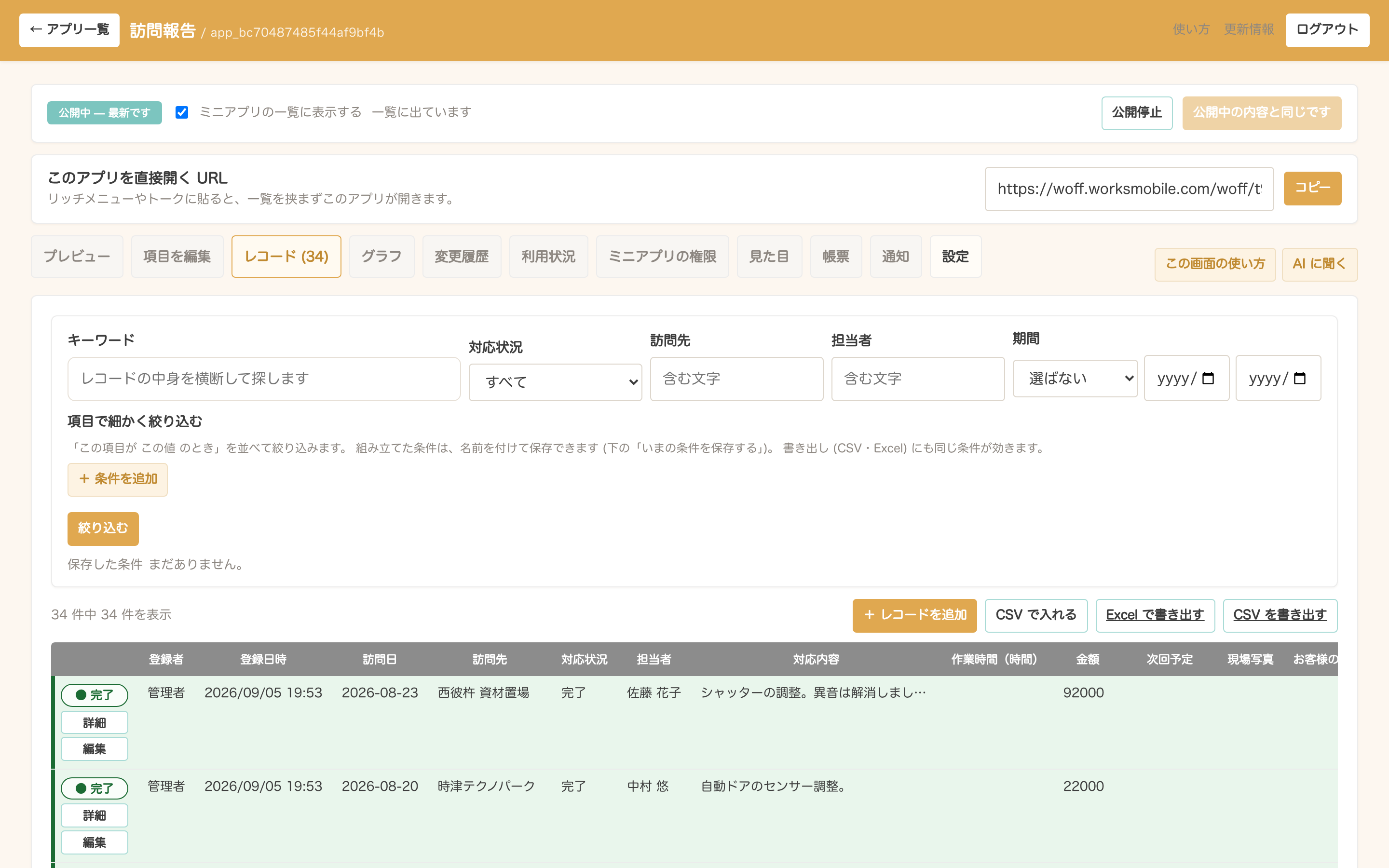This screenshot has height=868, width=1389.
Task: Click CSV を書き出す link
Action: [x=1280, y=615]
